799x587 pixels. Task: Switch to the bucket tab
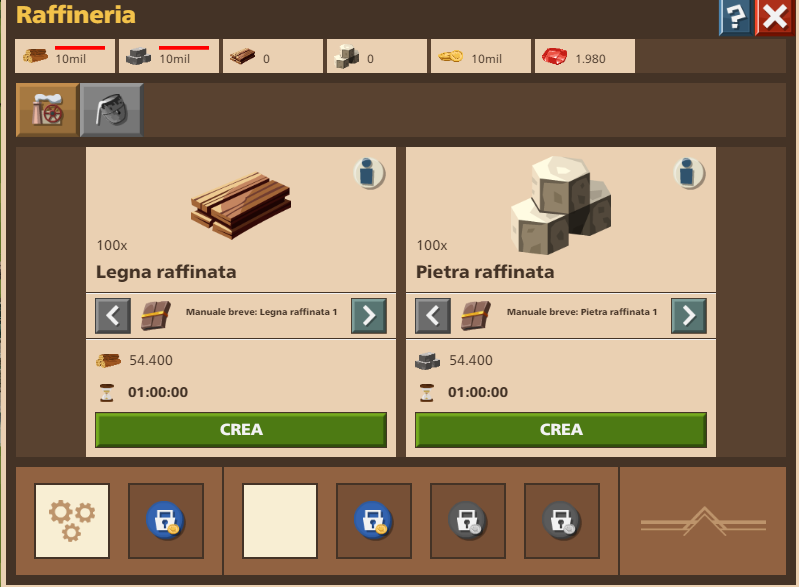(x=112, y=110)
